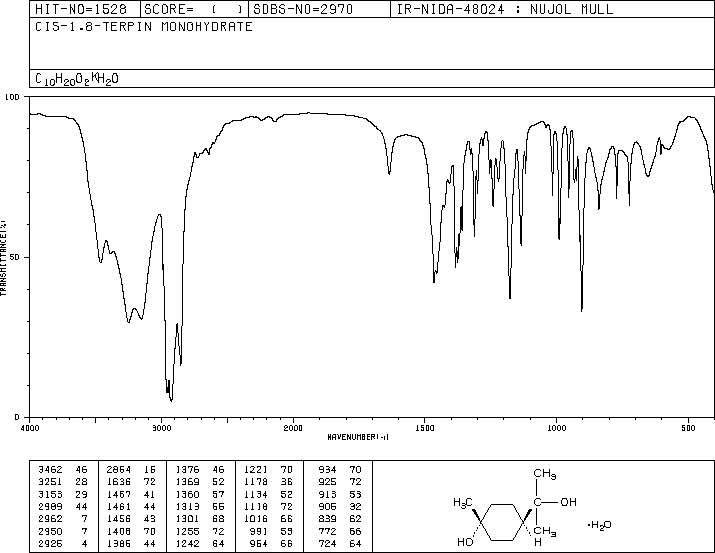
Task: Click peak table entry 1016 66
Action: click(x=269, y=519)
